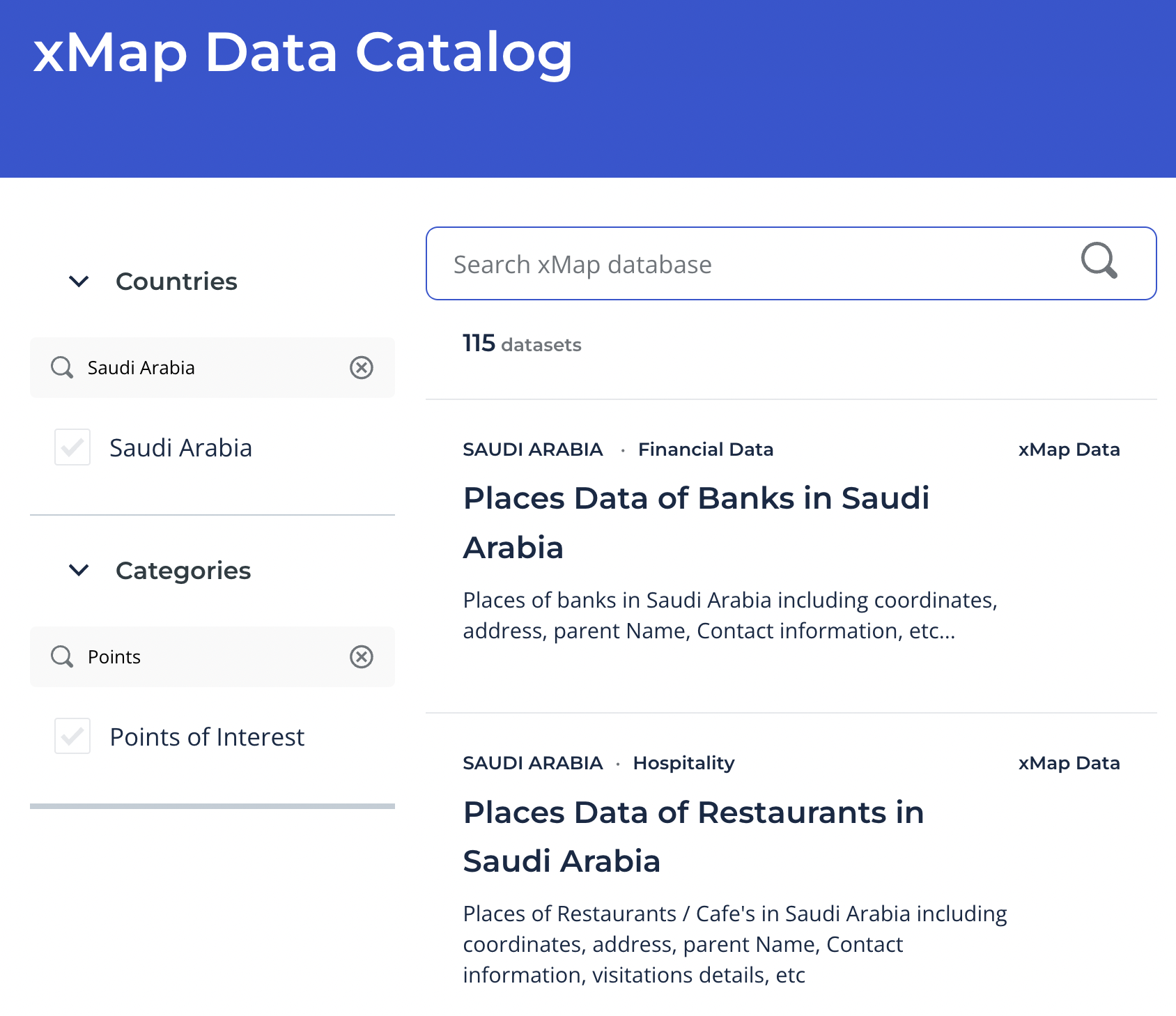Toggle the Saudi Arabia checkbox

[x=72, y=447]
